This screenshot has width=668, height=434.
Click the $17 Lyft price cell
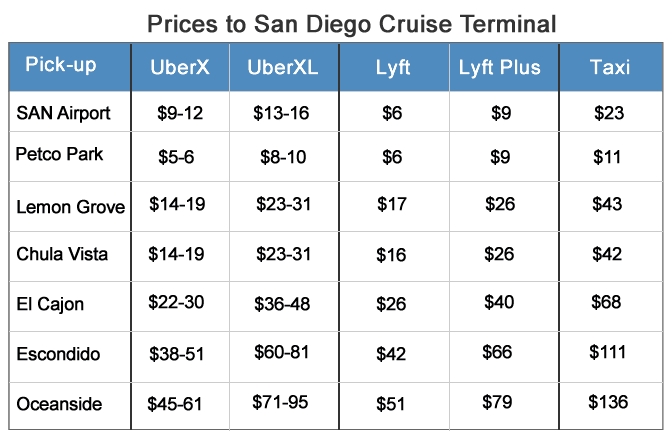coord(391,204)
